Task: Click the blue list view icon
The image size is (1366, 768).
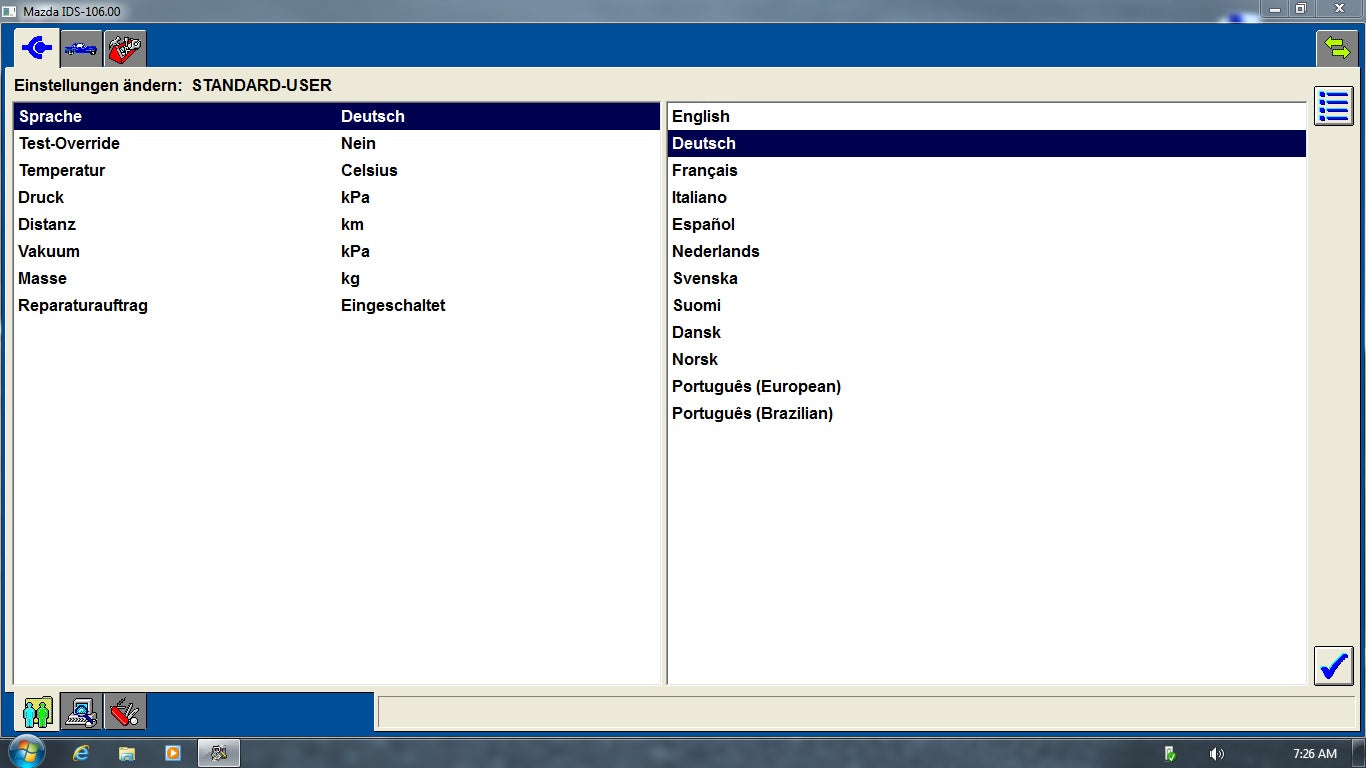Action: click(1333, 106)
